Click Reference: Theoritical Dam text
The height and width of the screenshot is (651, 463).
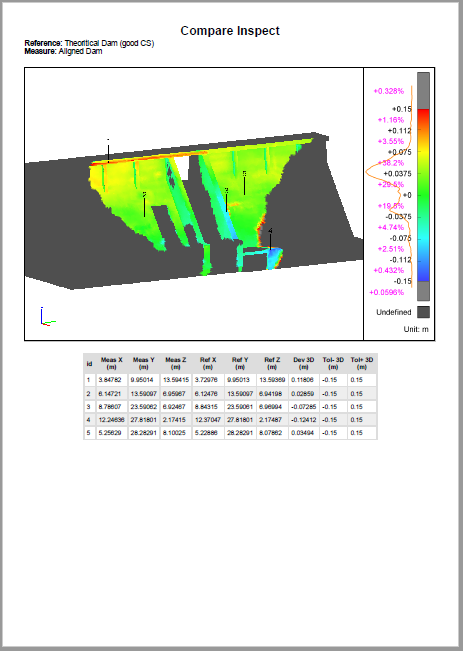[x=89, y=43]
